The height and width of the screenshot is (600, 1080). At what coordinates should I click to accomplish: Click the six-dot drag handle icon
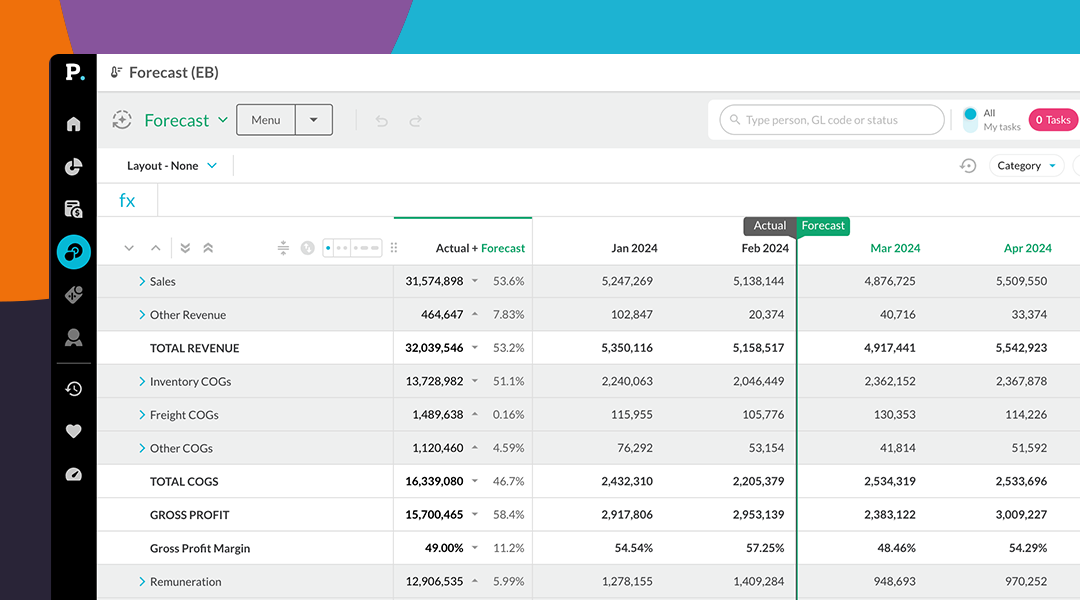click(394, 248)
